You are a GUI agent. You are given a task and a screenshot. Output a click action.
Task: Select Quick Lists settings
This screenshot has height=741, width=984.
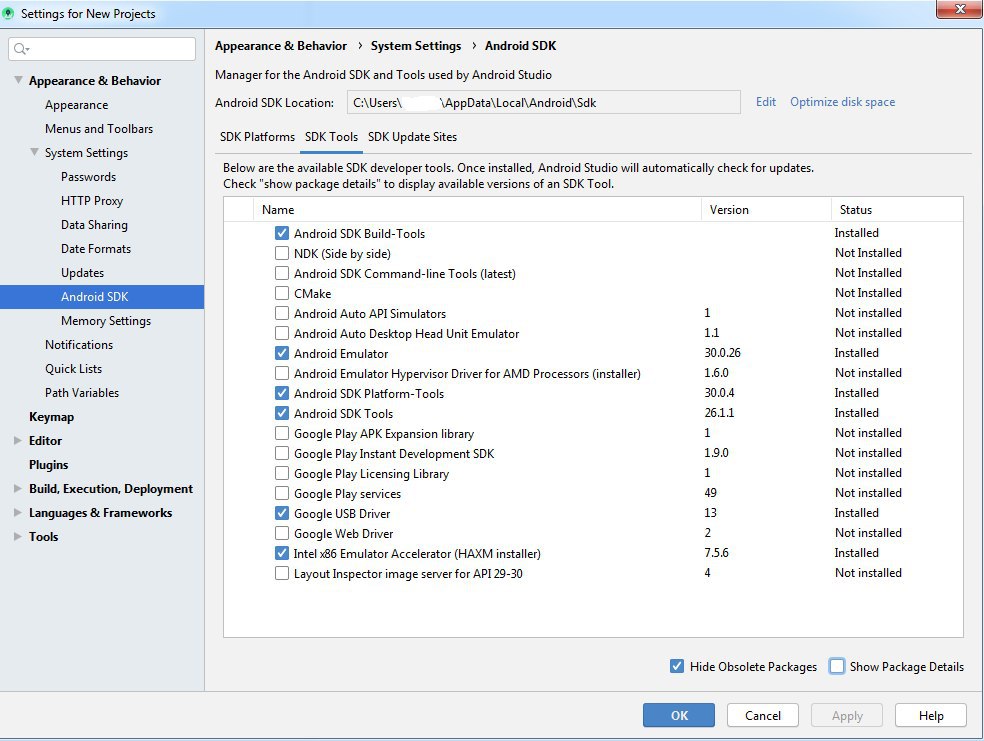click(73, 369)
